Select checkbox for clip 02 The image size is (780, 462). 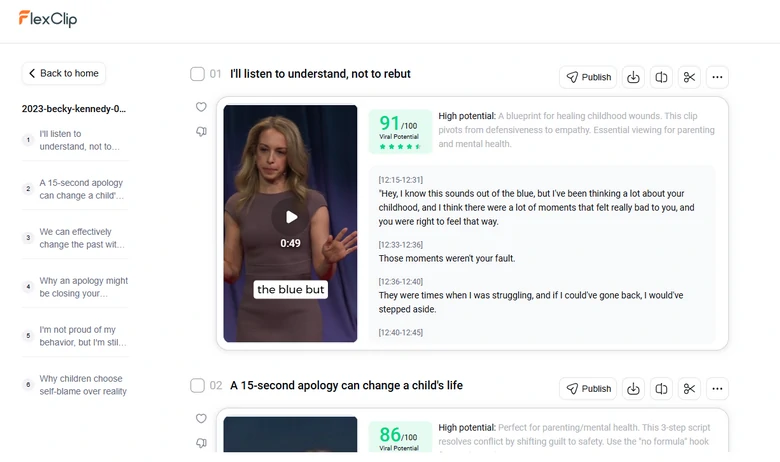[197, 385]
